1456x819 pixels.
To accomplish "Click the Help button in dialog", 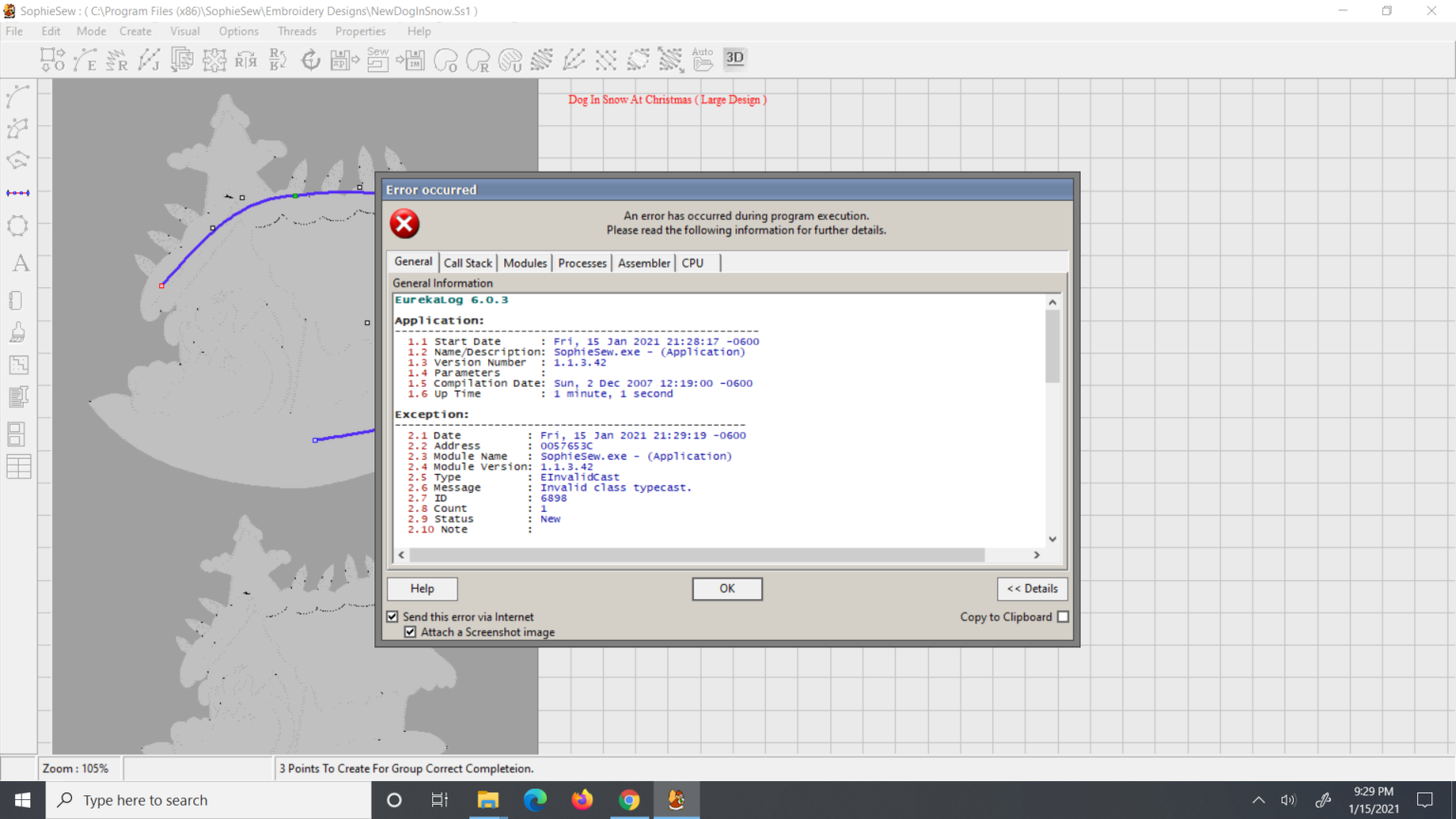I will pos(422,589).
